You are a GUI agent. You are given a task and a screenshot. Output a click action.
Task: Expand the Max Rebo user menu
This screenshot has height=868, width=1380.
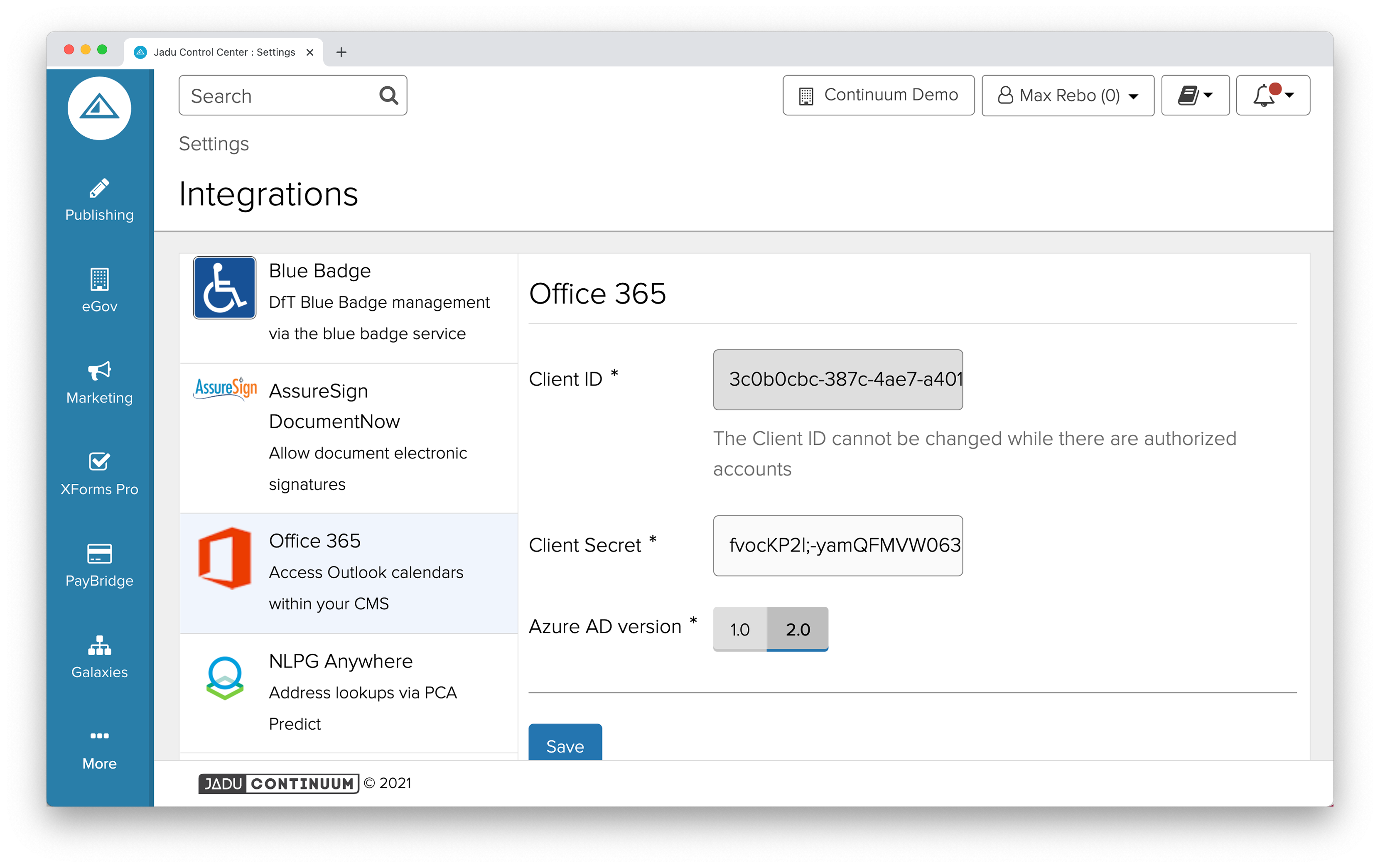tap(1067, 95)
